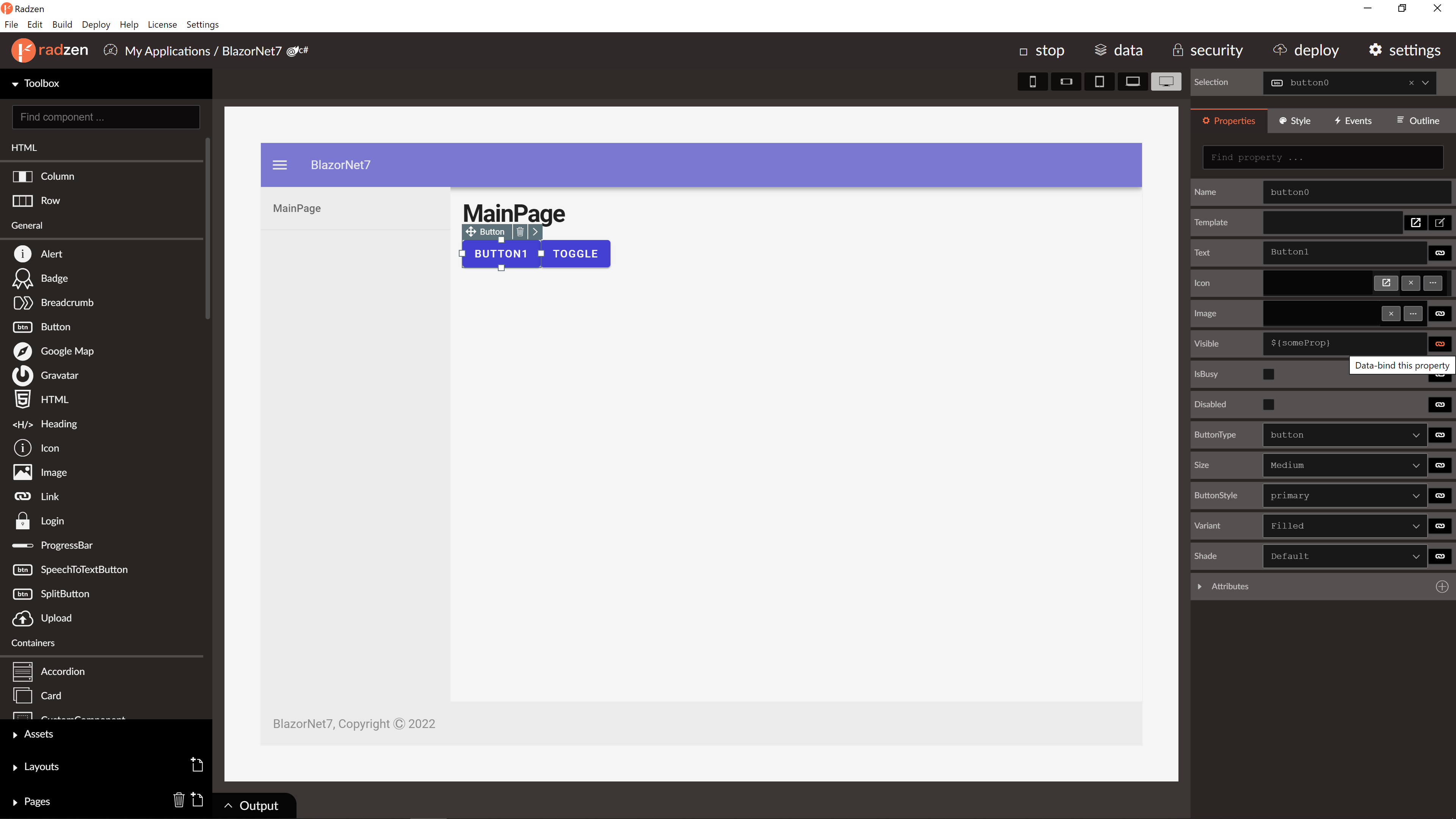Stop the running application
This screenshot has width=1456, height=819.
tap(1043, 50)
